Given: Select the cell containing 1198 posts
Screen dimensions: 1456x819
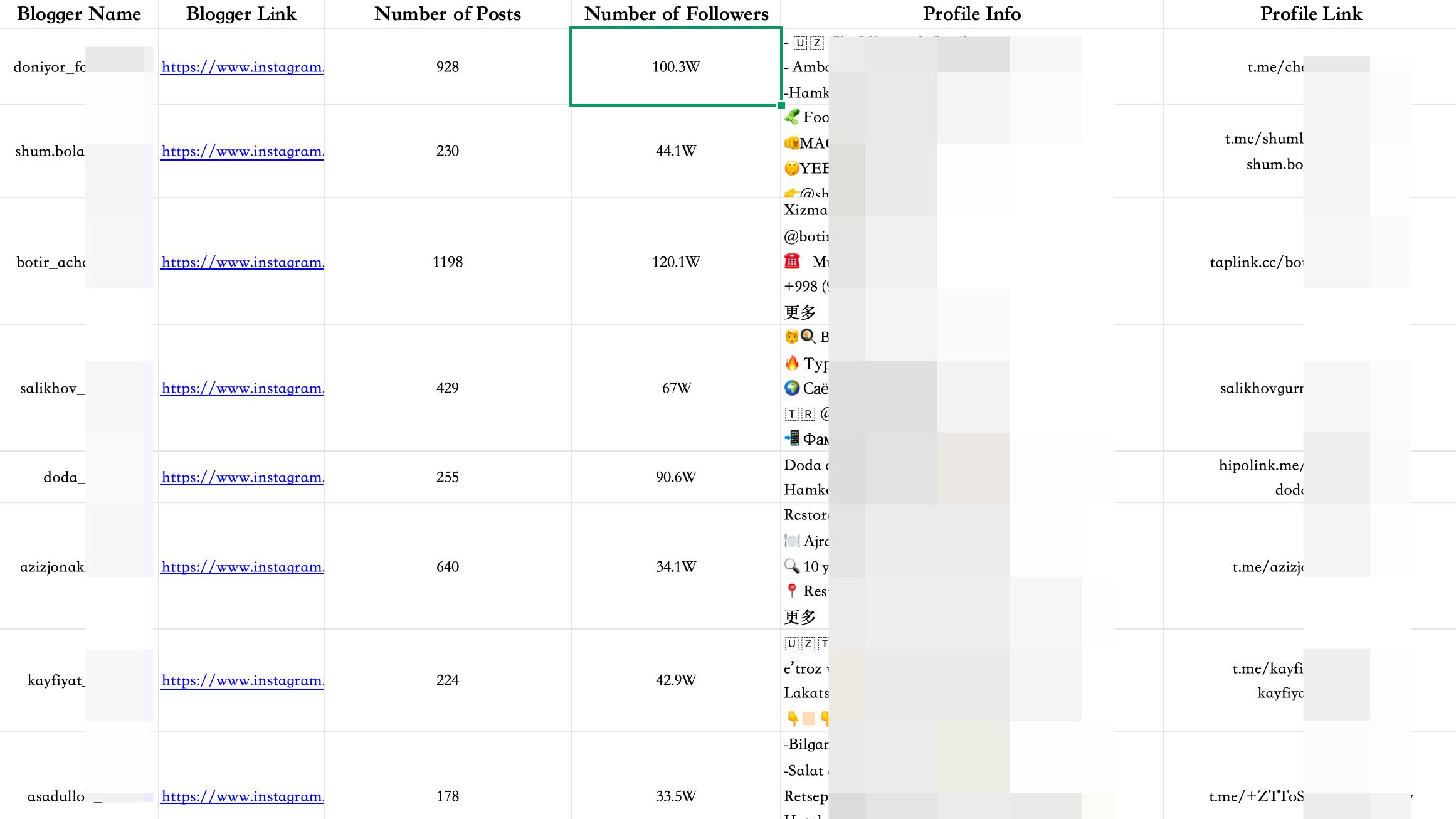Looking at the screenshot, I should click(x=448, y=262).
